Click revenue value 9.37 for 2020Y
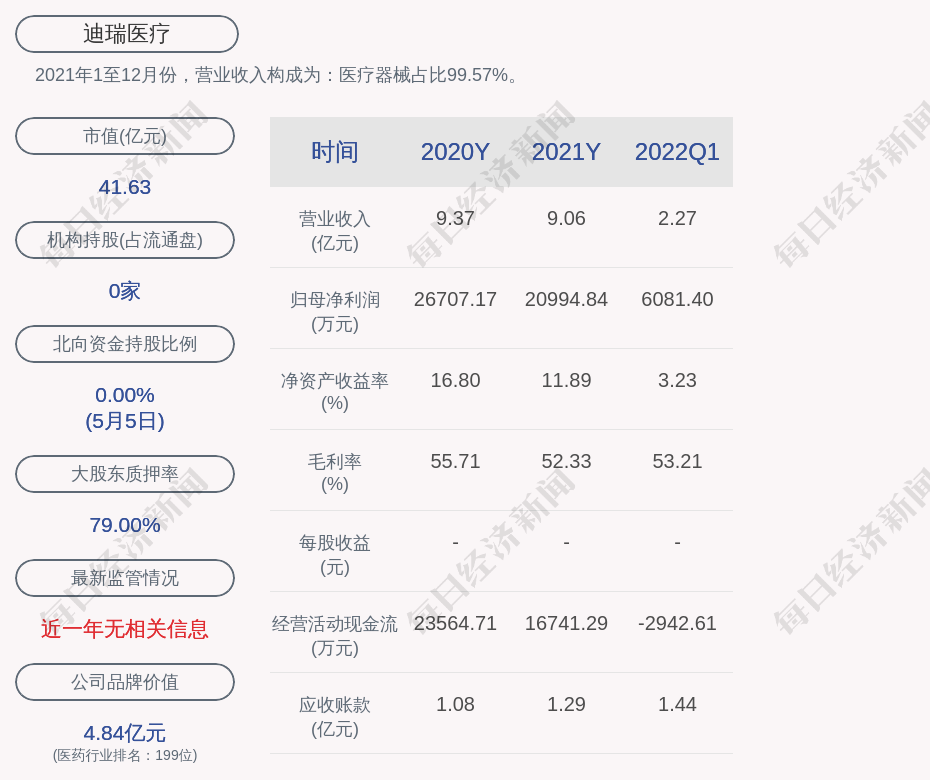This screenshot has width=930, height=780. tap(455, 218)
